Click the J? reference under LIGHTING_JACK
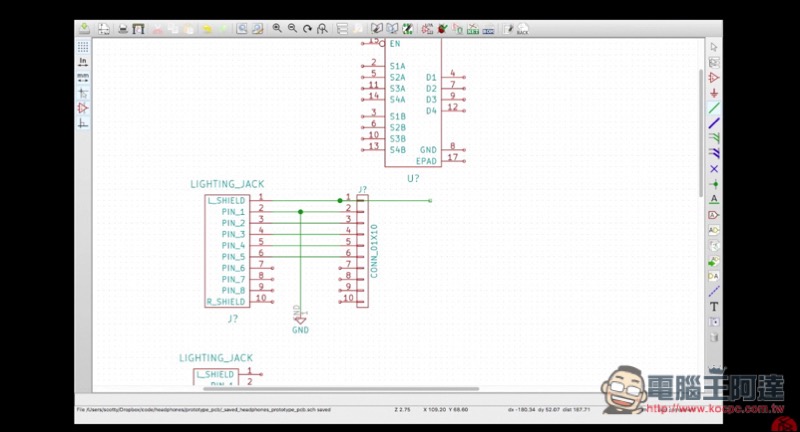800x432 pixels. [x=233, y=319]
